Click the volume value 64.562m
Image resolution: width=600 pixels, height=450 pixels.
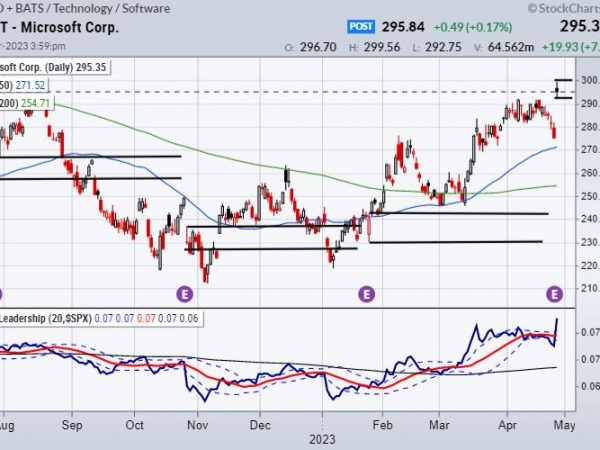point(510,47)
